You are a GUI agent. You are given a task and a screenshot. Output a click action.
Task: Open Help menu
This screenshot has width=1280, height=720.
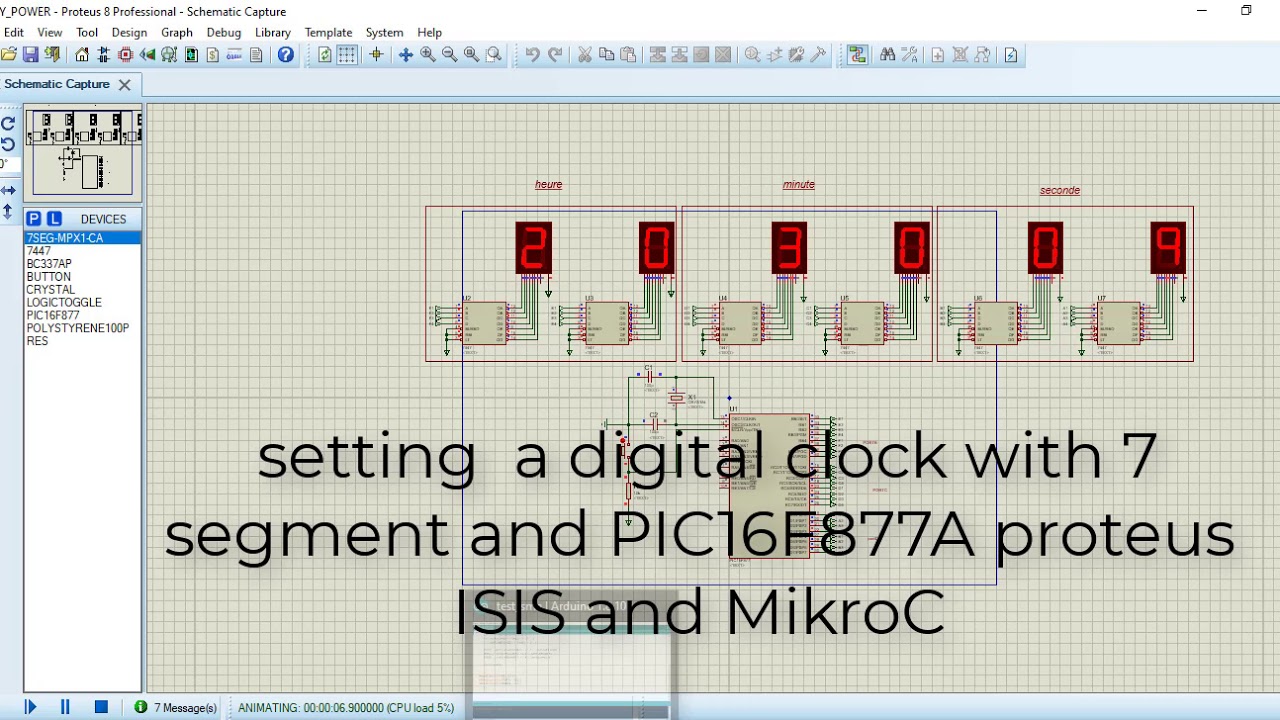point(429,32)
